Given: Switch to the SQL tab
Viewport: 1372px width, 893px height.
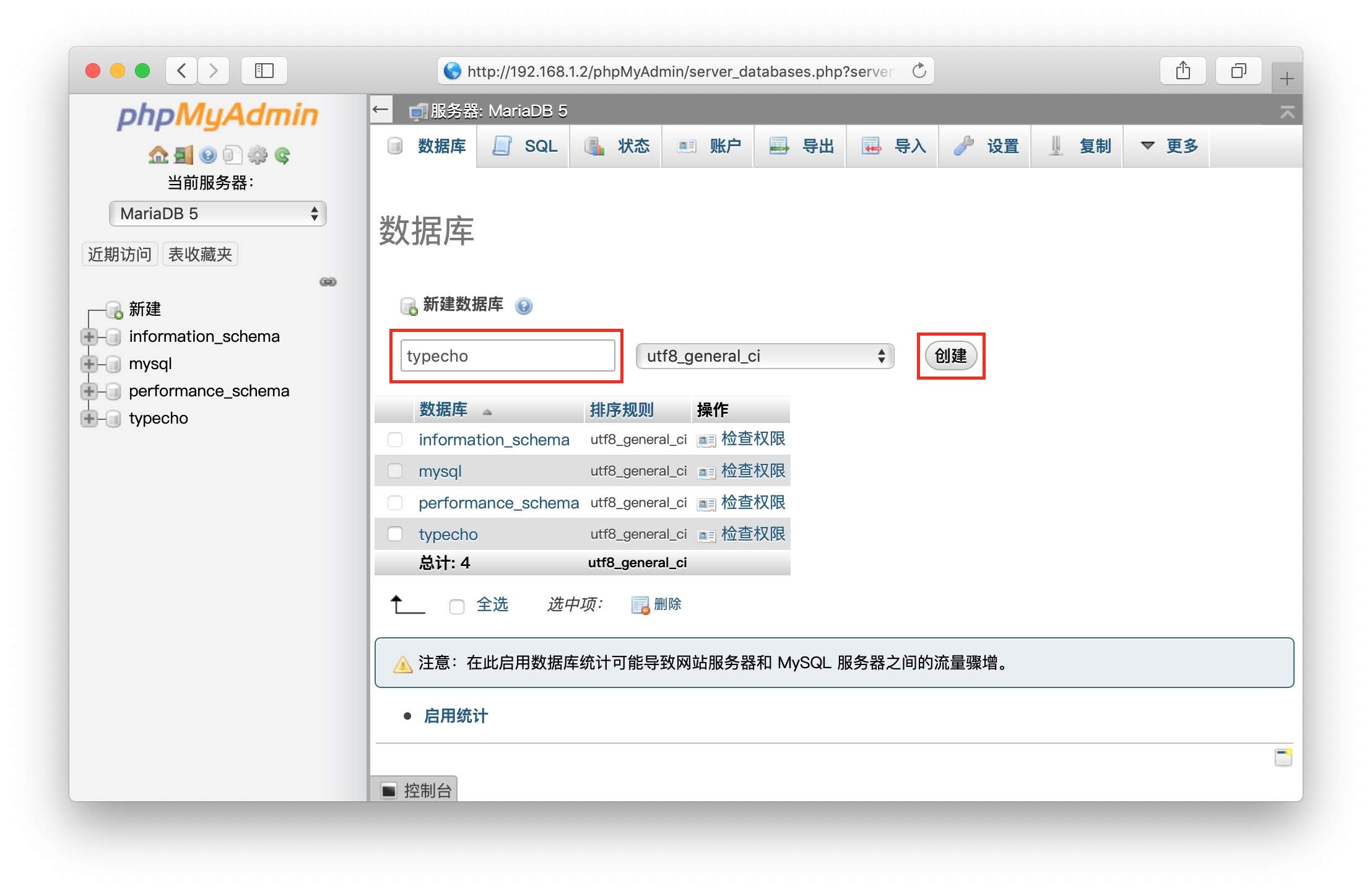Looking at the screenshot, I should click(x=525, y=146).
